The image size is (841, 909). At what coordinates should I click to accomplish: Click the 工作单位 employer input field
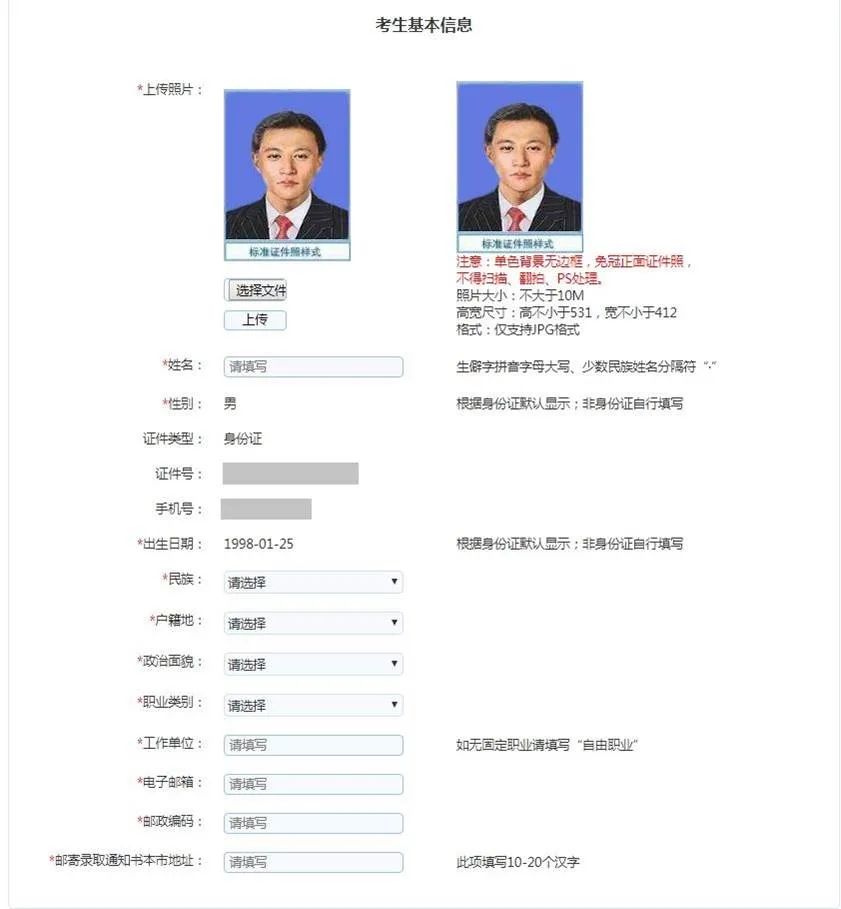(313, 745)
